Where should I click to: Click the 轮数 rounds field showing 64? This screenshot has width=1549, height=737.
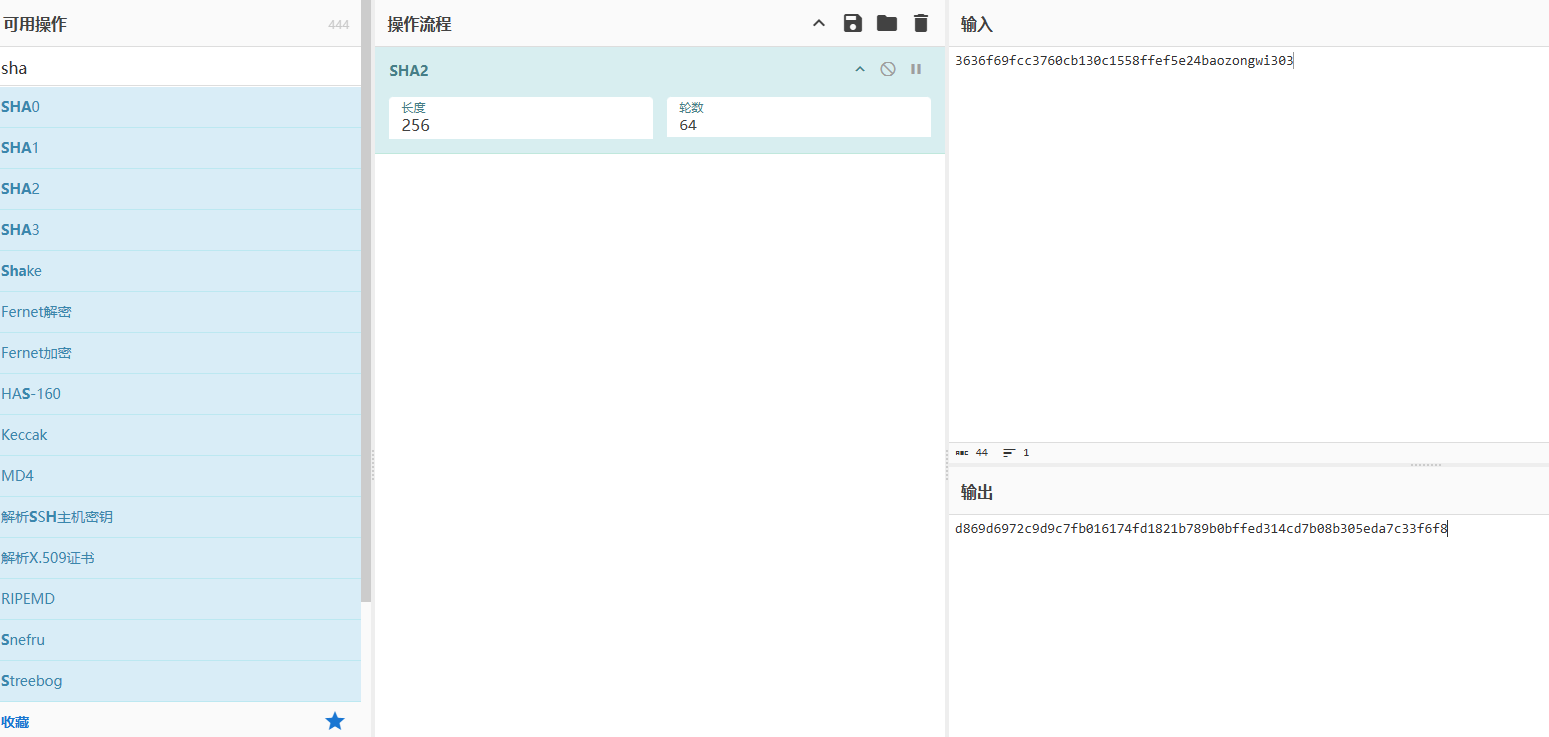pyautogui.click(x=798, y=118)
